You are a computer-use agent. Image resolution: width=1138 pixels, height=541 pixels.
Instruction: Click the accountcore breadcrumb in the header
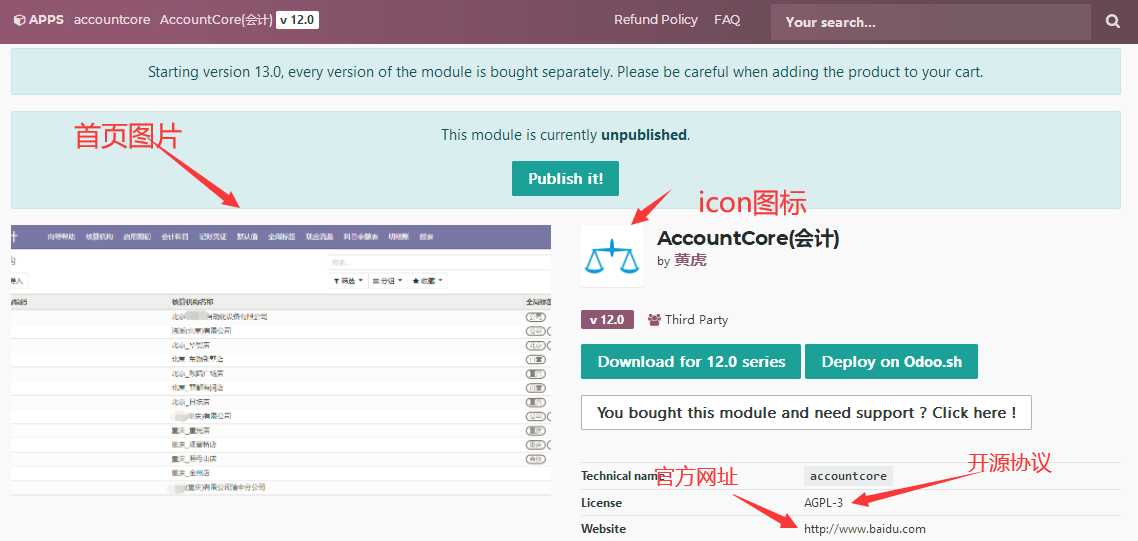(112, 20)
